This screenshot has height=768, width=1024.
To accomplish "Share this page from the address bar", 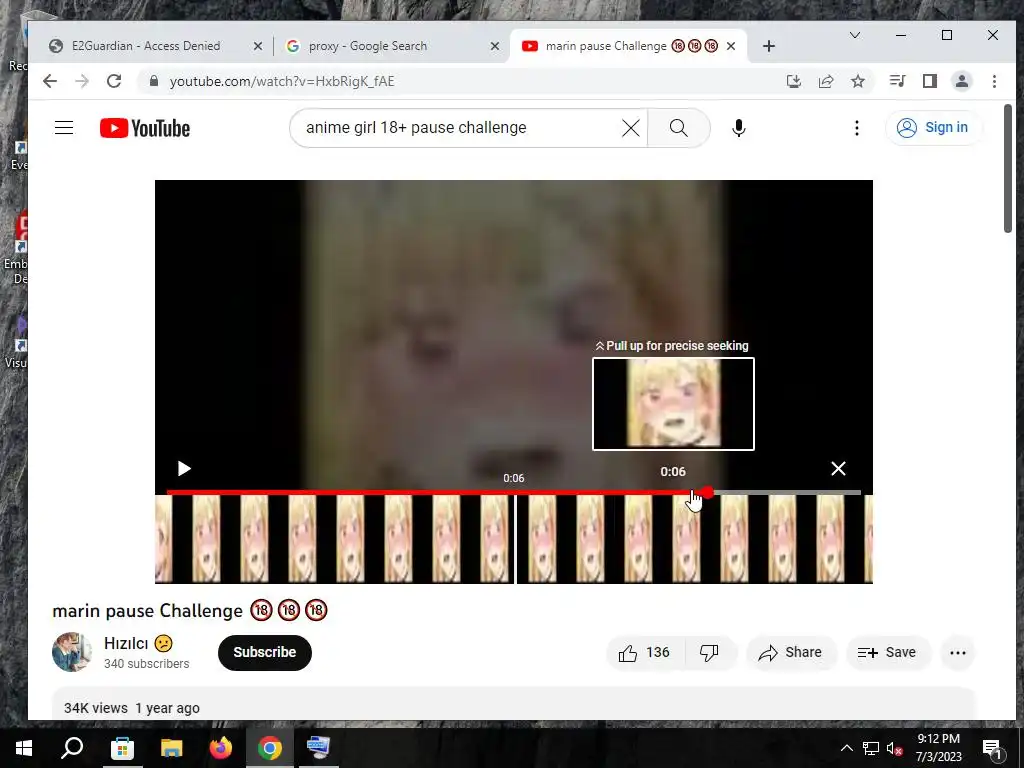I will tap(826, 81).
